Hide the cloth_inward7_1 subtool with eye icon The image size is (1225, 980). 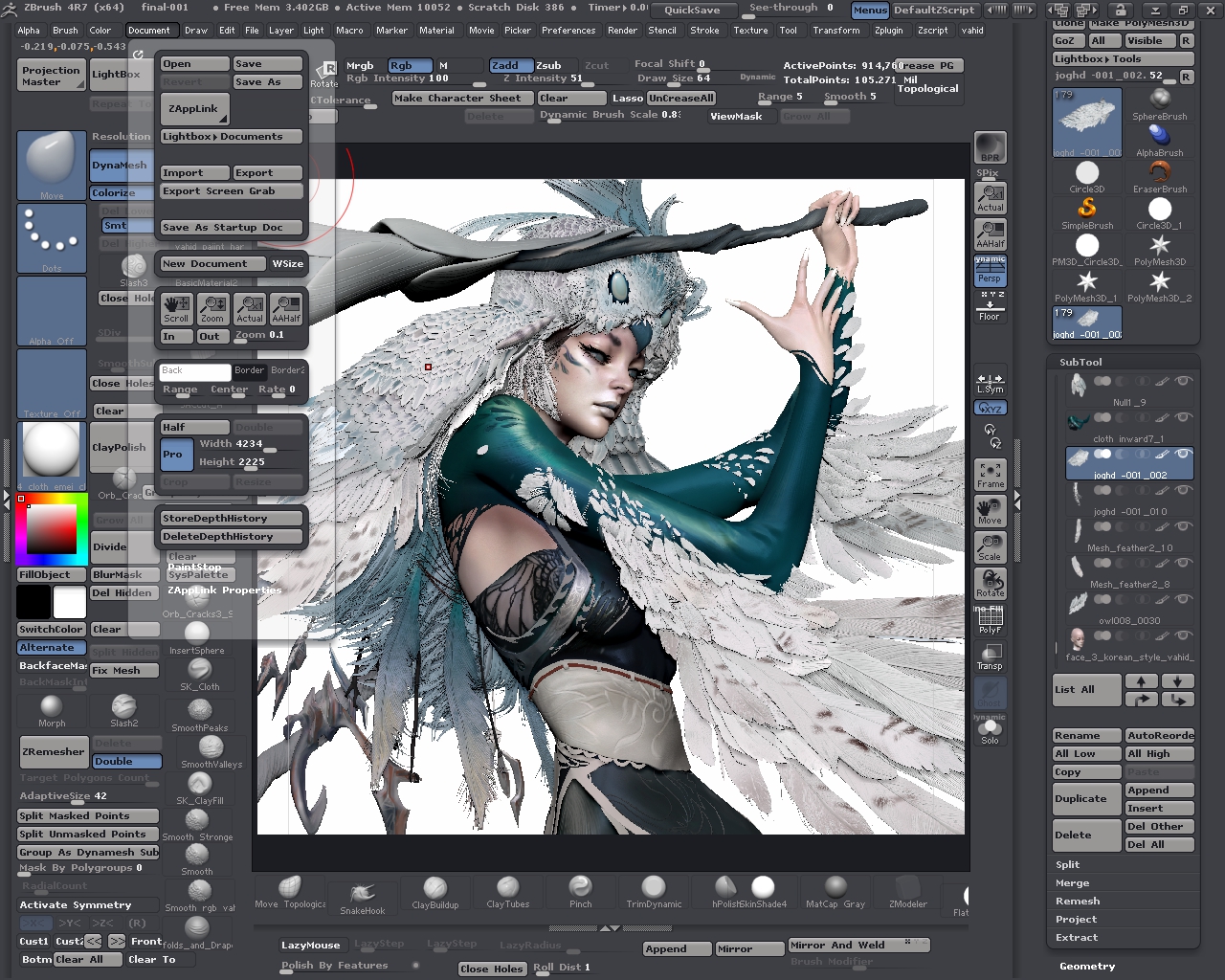pos(1184,417)
